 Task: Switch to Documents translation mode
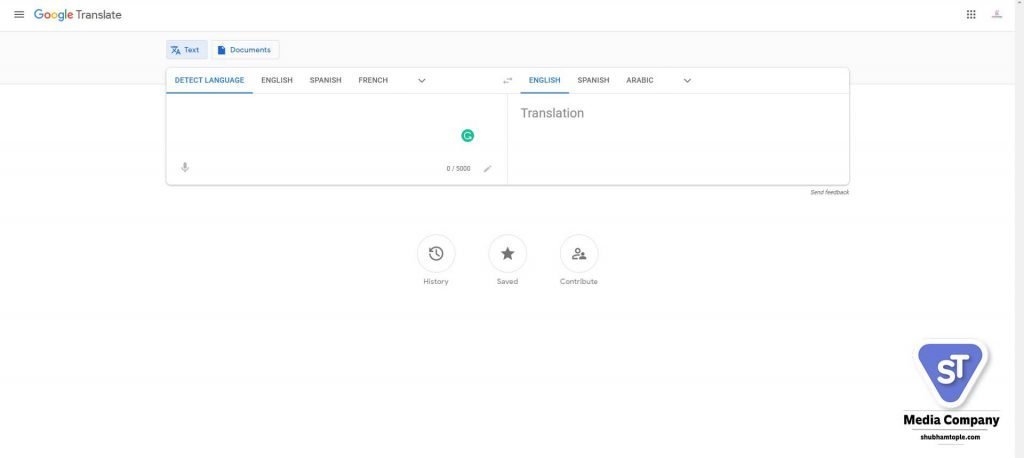coord(245,50)
